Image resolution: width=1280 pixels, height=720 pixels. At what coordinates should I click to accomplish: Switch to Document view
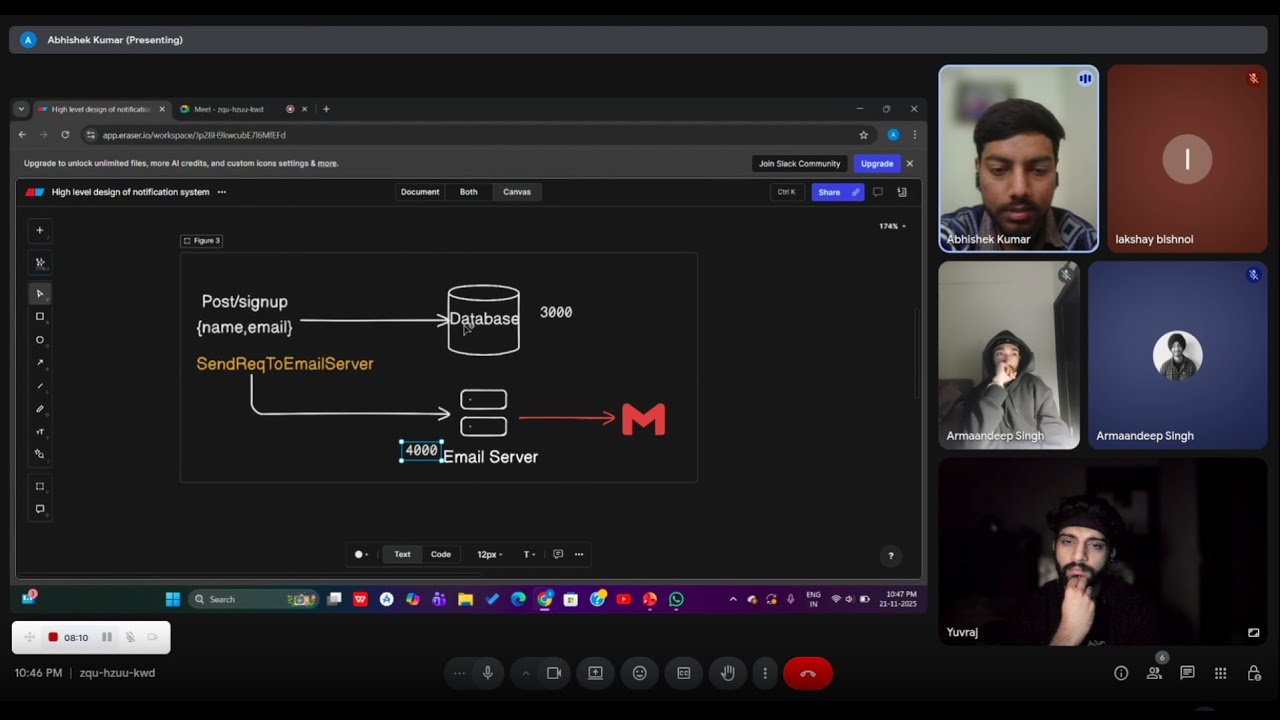click(420, 192)
